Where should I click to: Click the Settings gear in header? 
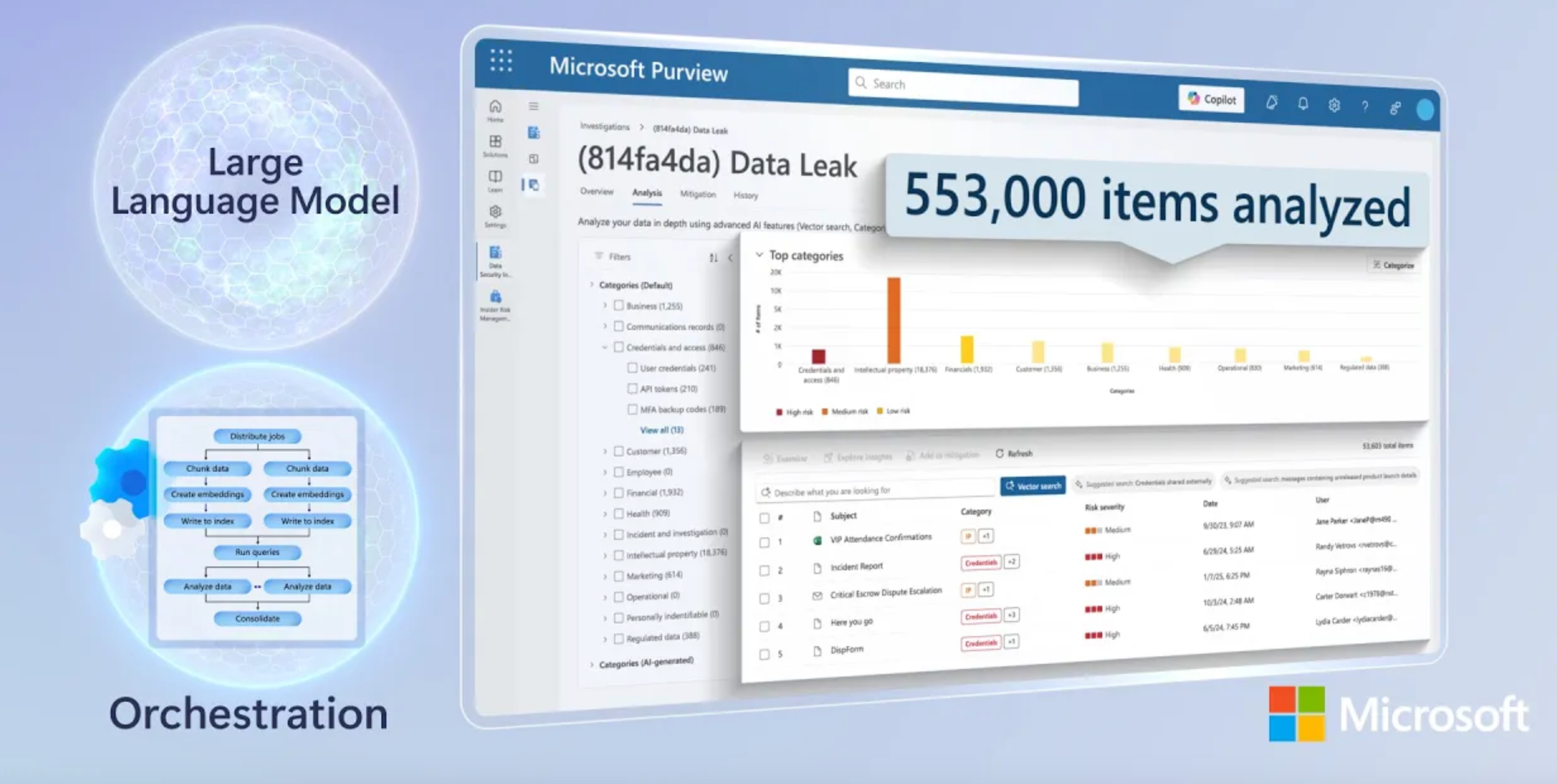click(x=1334, y=105)
